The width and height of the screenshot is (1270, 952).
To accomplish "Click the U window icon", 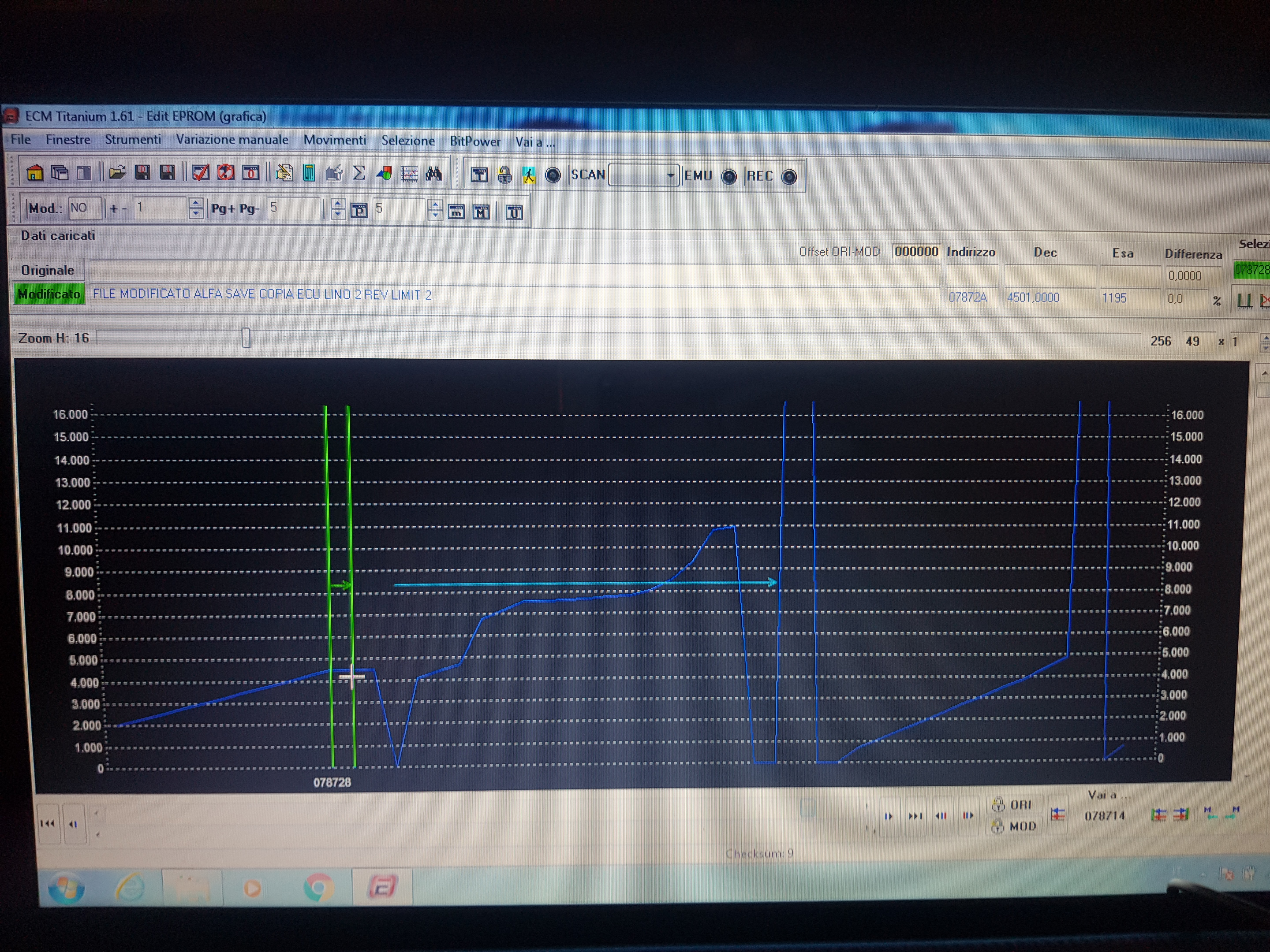I will click(514, 212).
